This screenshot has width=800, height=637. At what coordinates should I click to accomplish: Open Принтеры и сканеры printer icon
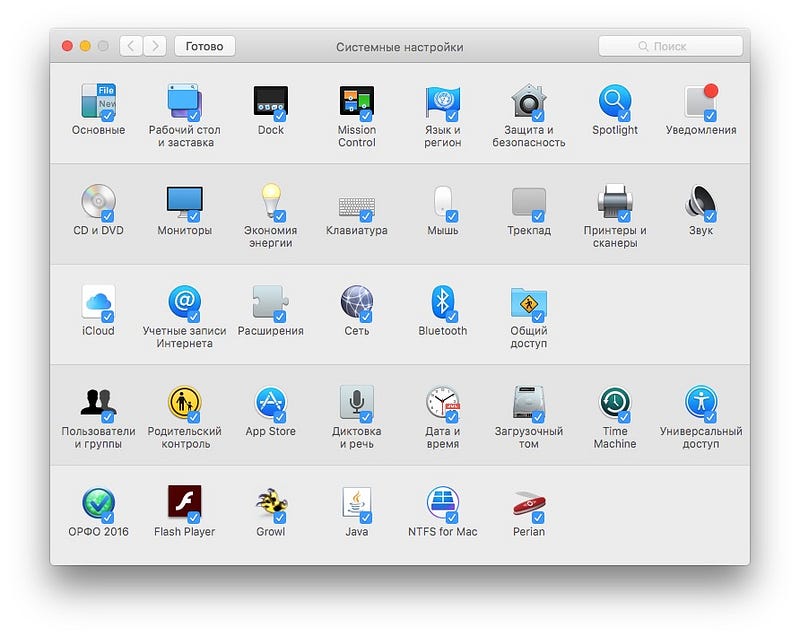point(615,201)
